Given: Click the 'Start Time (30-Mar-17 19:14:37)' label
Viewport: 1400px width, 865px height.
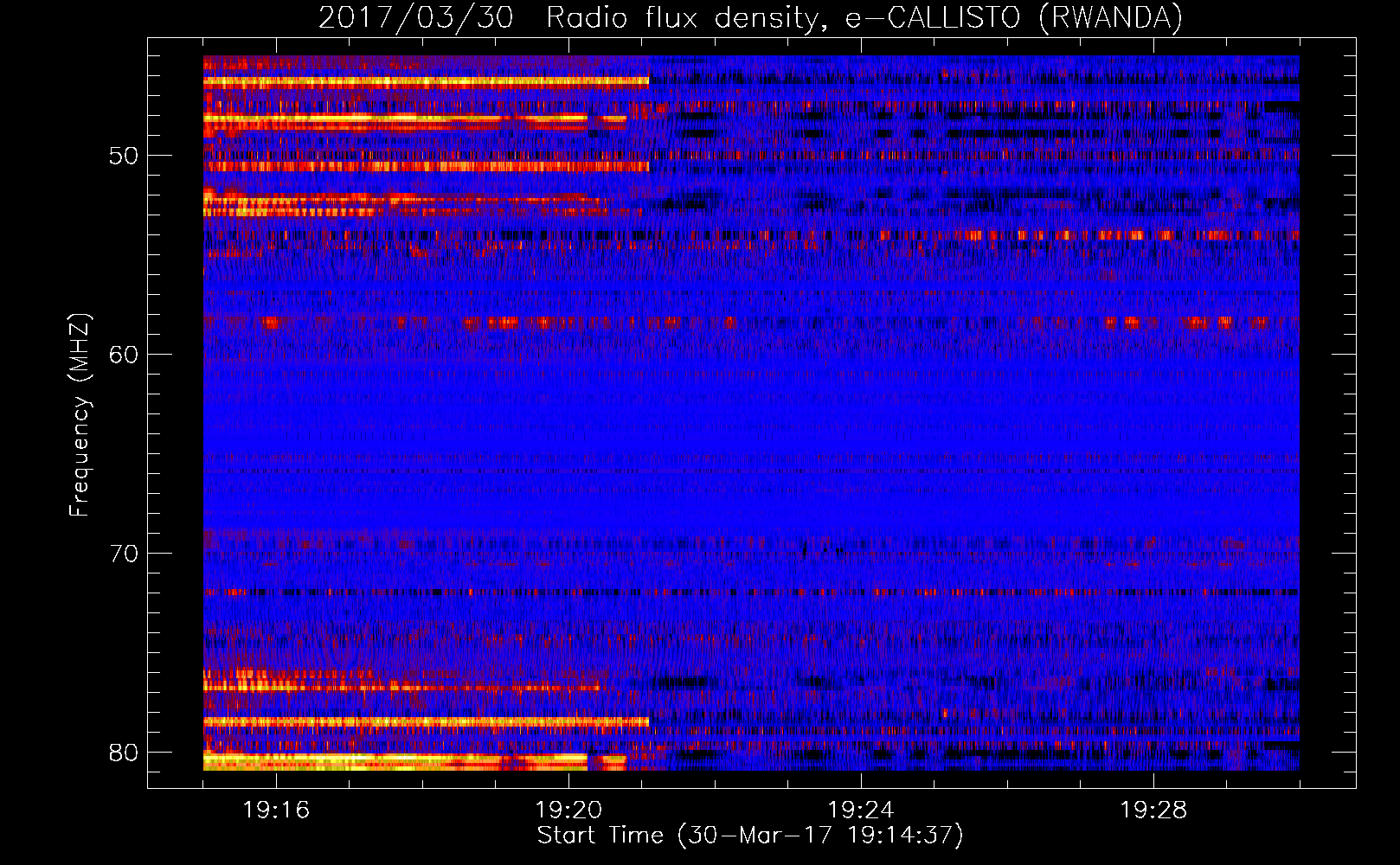Looking at the screenshot, I should [x=750, y=836].
